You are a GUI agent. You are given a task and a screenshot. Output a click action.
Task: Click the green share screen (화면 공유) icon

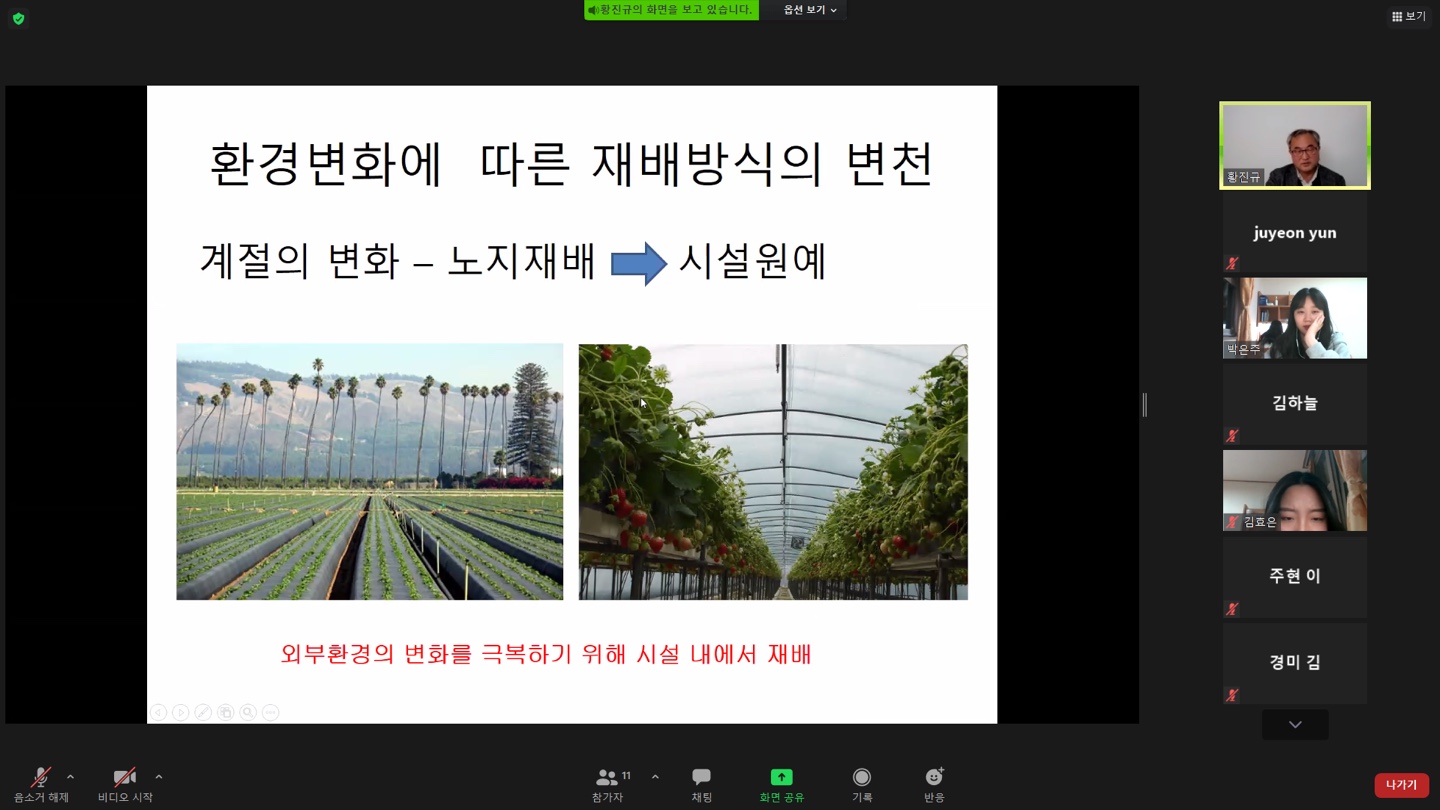pos(781,777)
